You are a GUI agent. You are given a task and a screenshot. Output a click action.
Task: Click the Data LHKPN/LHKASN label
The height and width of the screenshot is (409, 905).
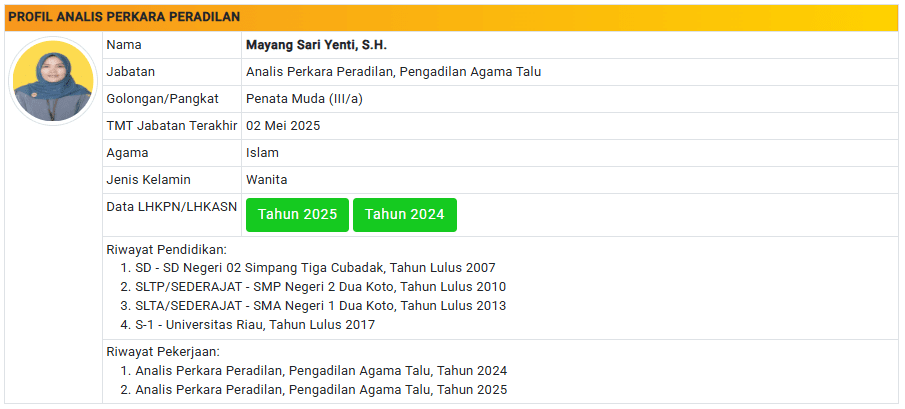(x=170, y=207)
